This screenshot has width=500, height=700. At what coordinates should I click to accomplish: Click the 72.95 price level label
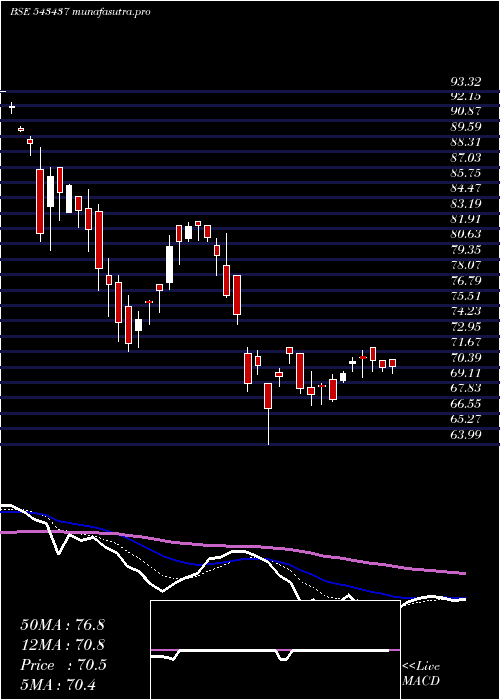466,327
